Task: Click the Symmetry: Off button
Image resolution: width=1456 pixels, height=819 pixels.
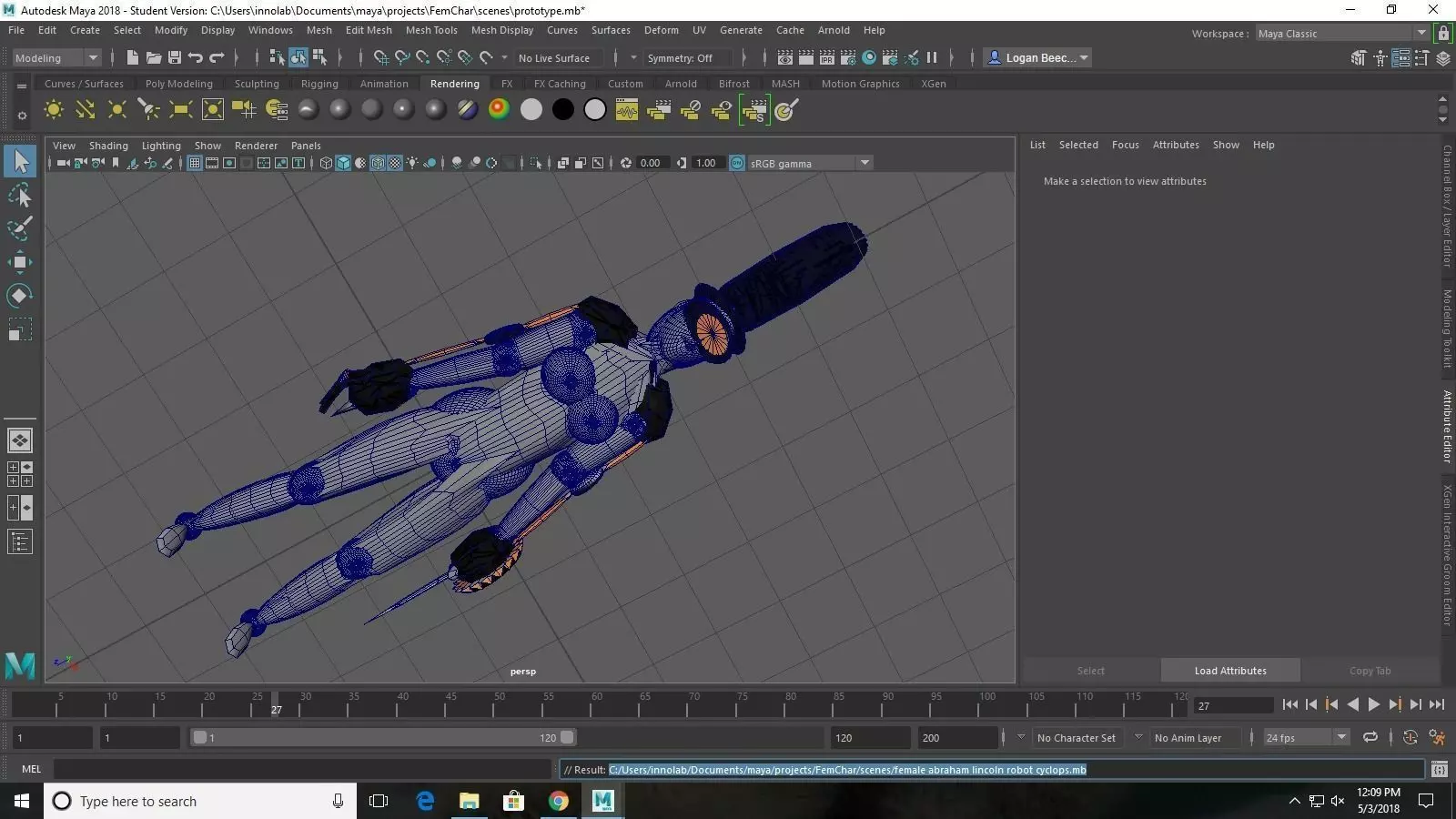Action: [680, 58]
